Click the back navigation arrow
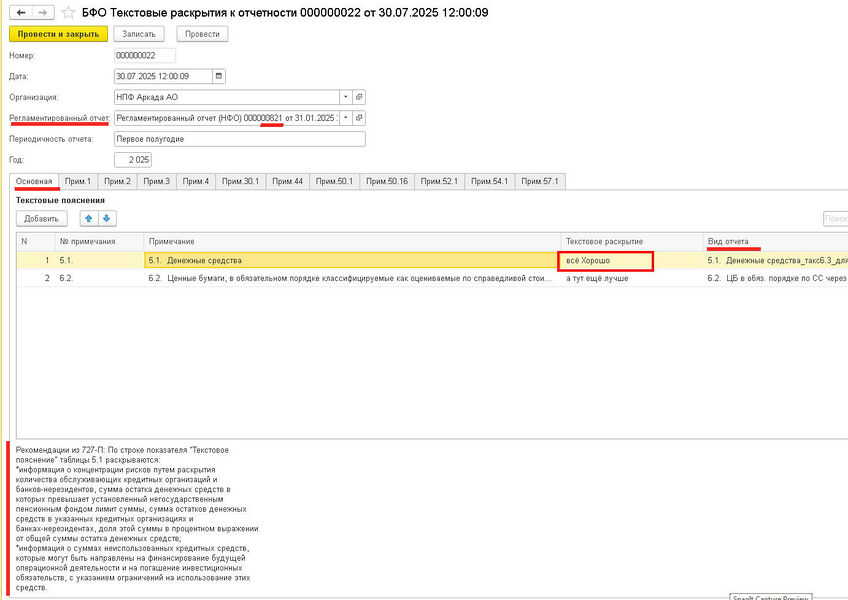This screenshot has width=848, height=600. 18,12
